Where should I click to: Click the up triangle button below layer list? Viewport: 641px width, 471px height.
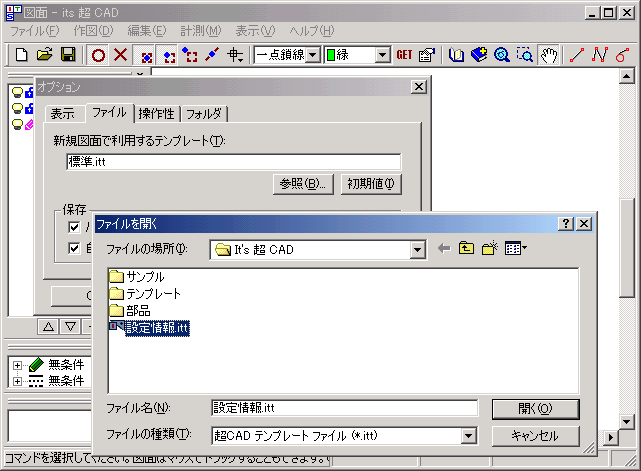click(x=48, y=327)
